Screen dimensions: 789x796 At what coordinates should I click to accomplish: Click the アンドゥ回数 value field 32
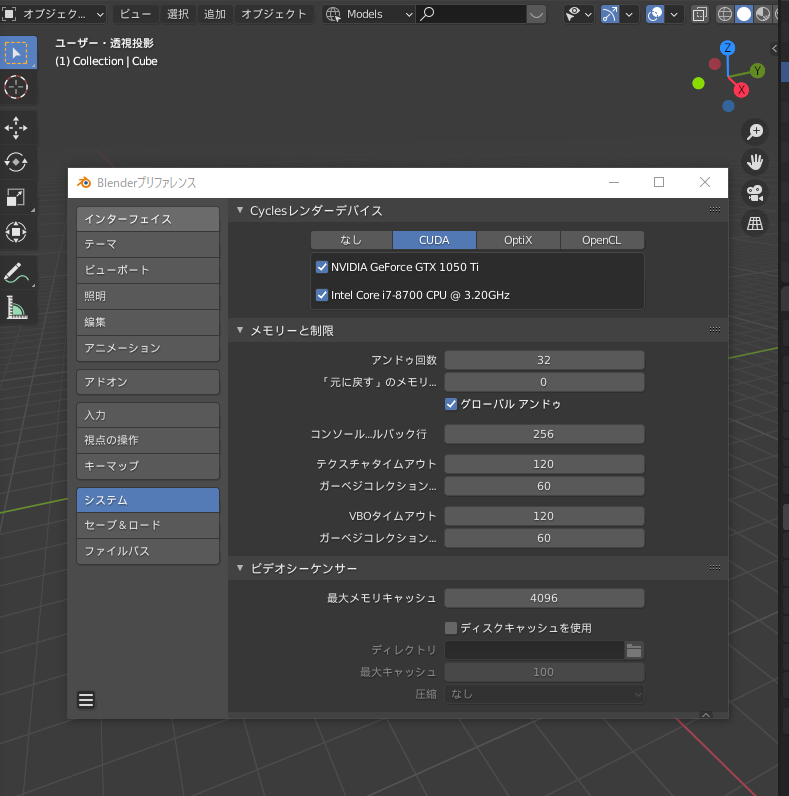tap(544, 360)
